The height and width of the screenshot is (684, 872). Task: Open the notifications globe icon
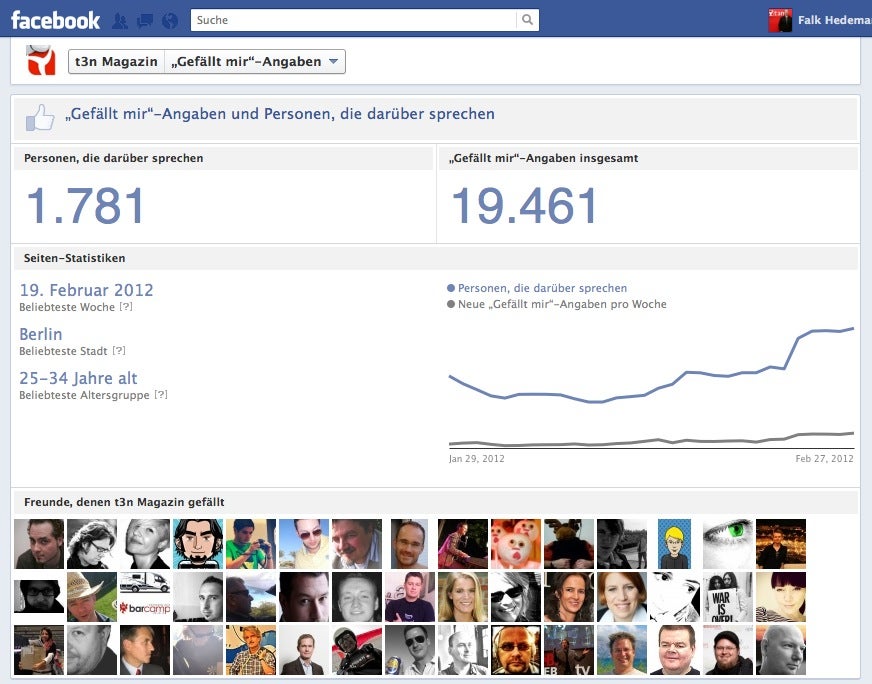[170, 21]
